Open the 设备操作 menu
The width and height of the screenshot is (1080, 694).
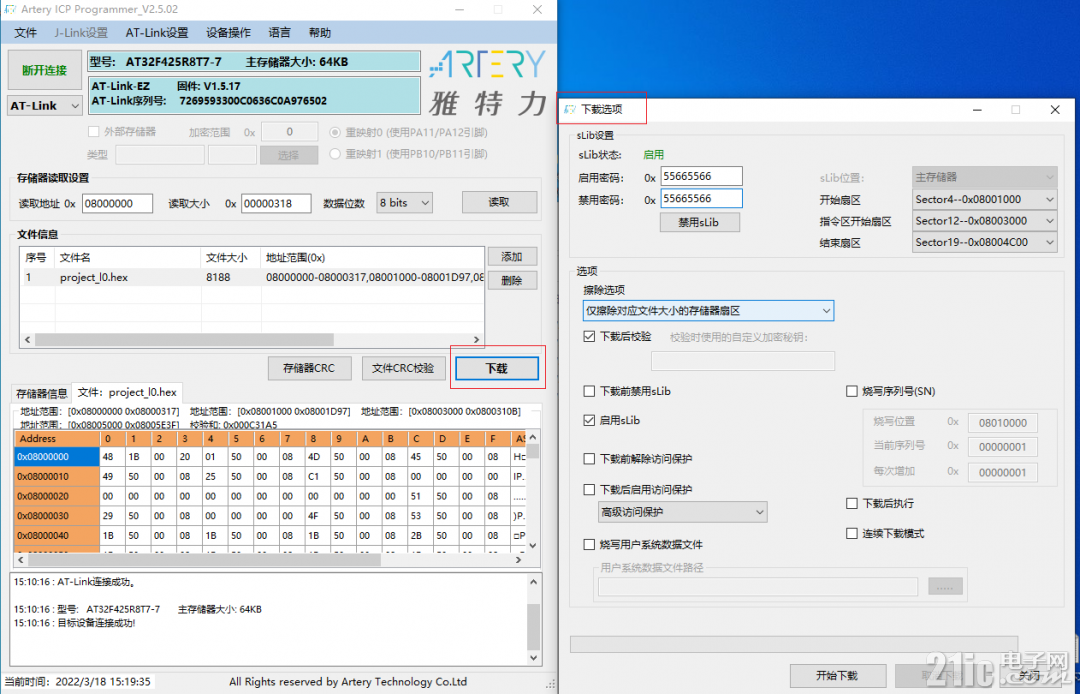point(229,32)
